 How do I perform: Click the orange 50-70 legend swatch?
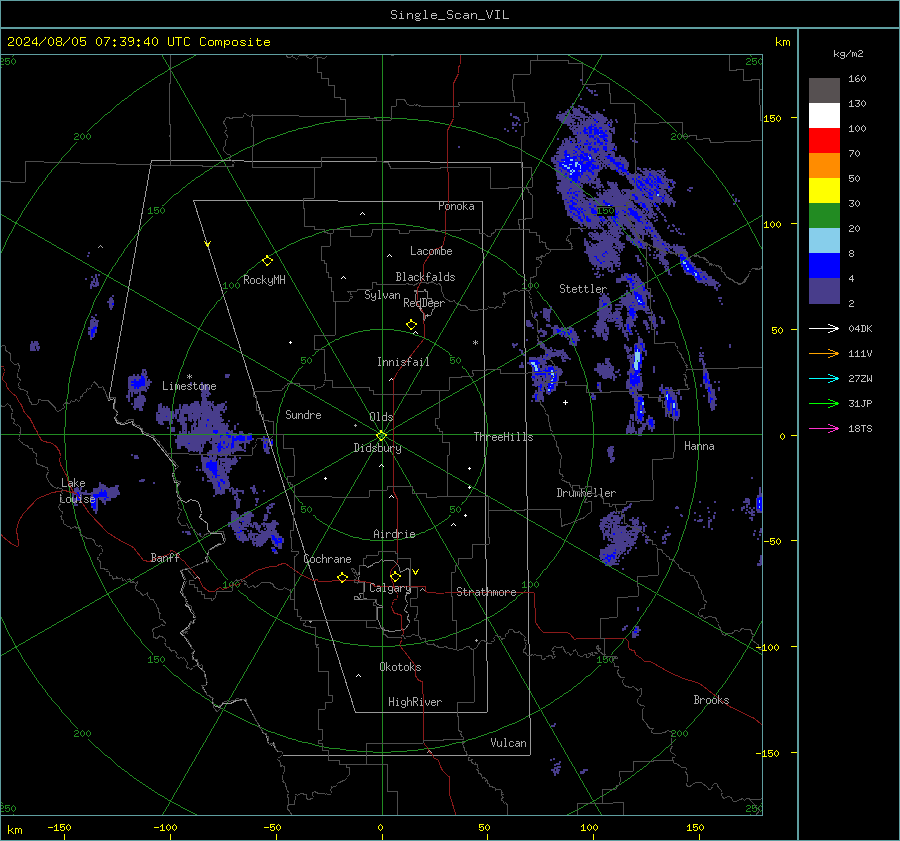[824, 165]
